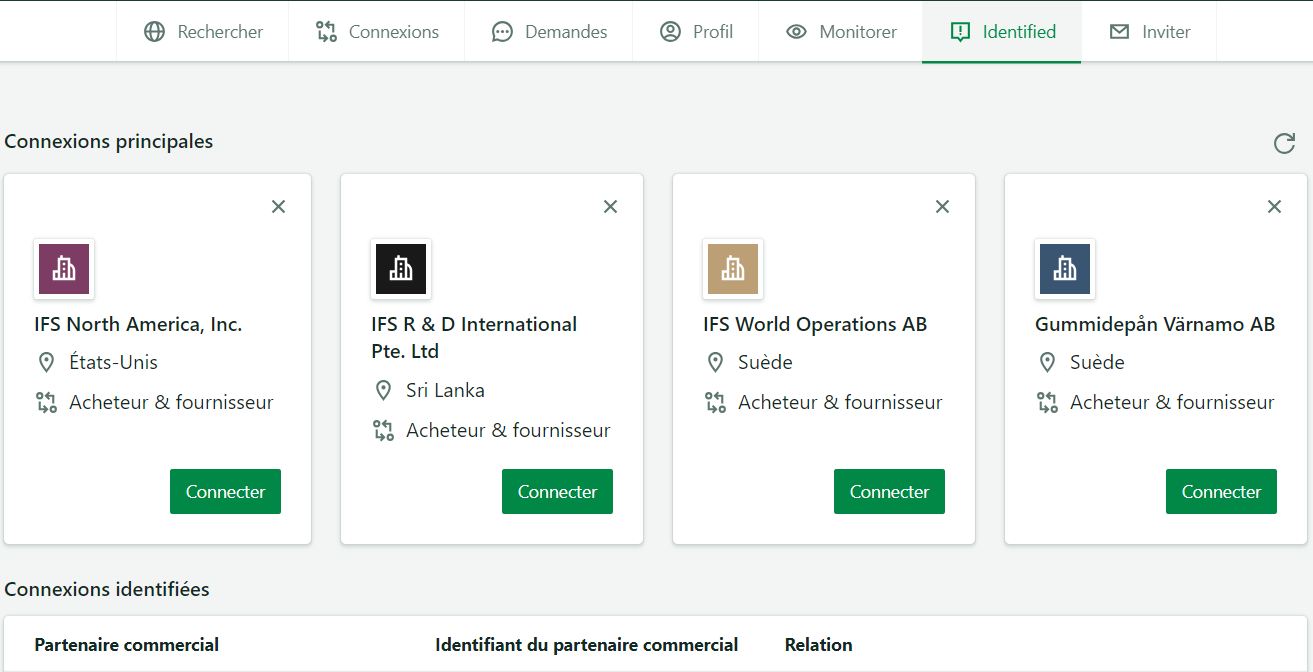Open the IFS R & D International Pte. Ltd name
The height and width of the screenshot is (672, 1313).
[x=474, y=338]
